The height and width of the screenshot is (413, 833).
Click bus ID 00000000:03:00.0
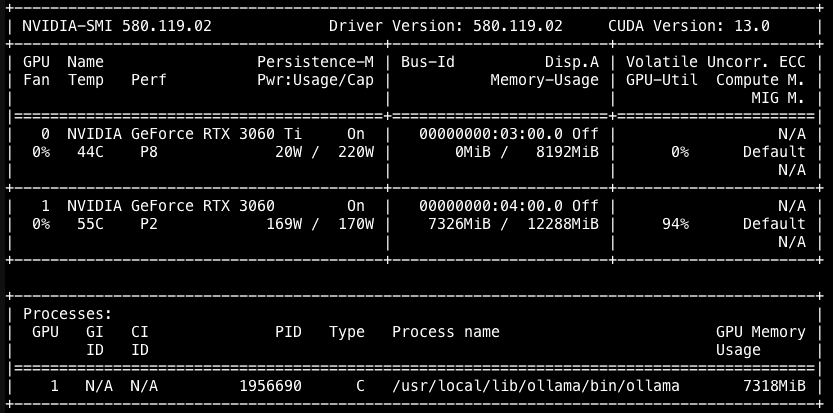(x=491, y=134)
